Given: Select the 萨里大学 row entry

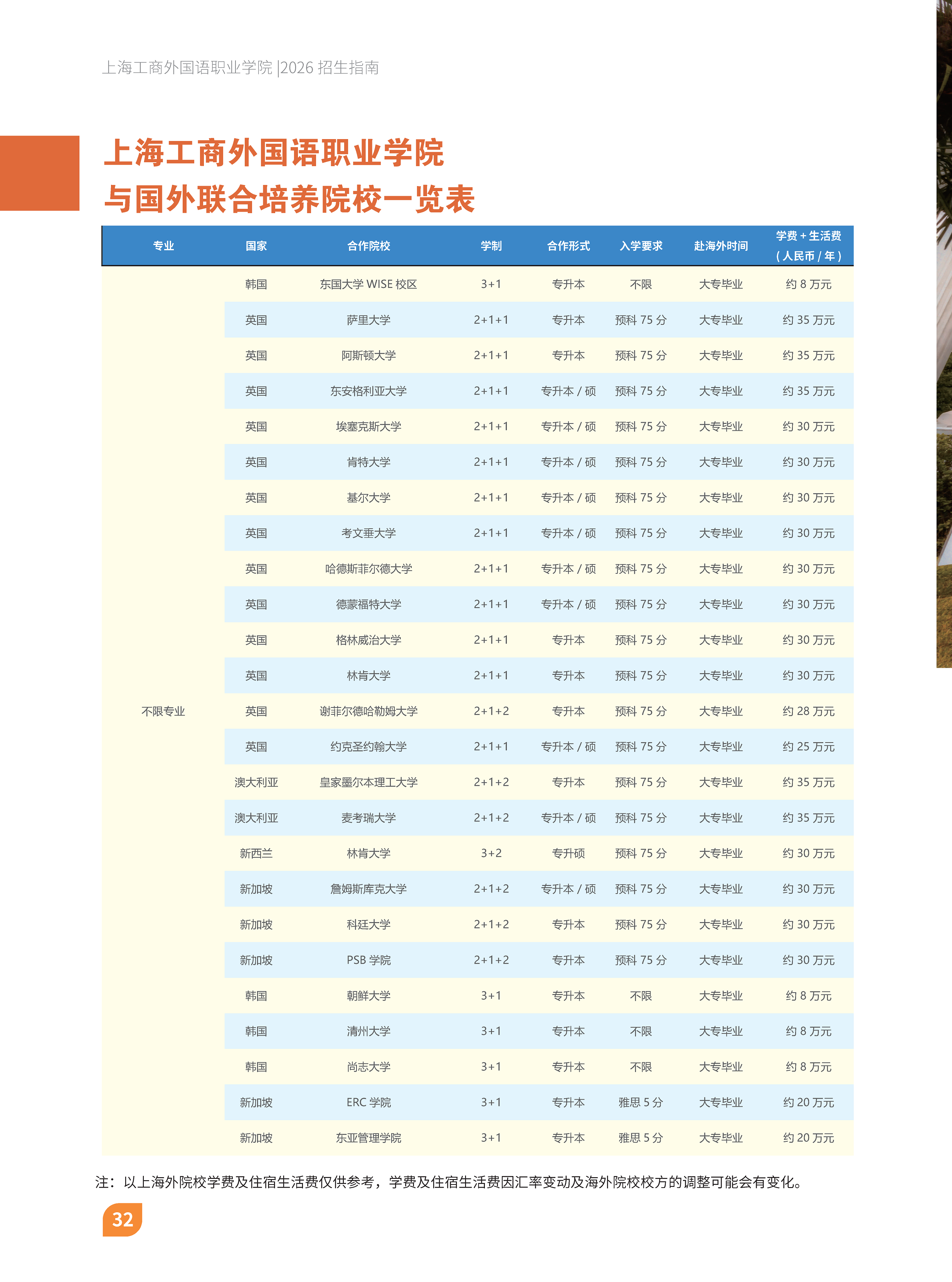Looking at the screenshot, I should pyautogui.click(x=368, y=320).
